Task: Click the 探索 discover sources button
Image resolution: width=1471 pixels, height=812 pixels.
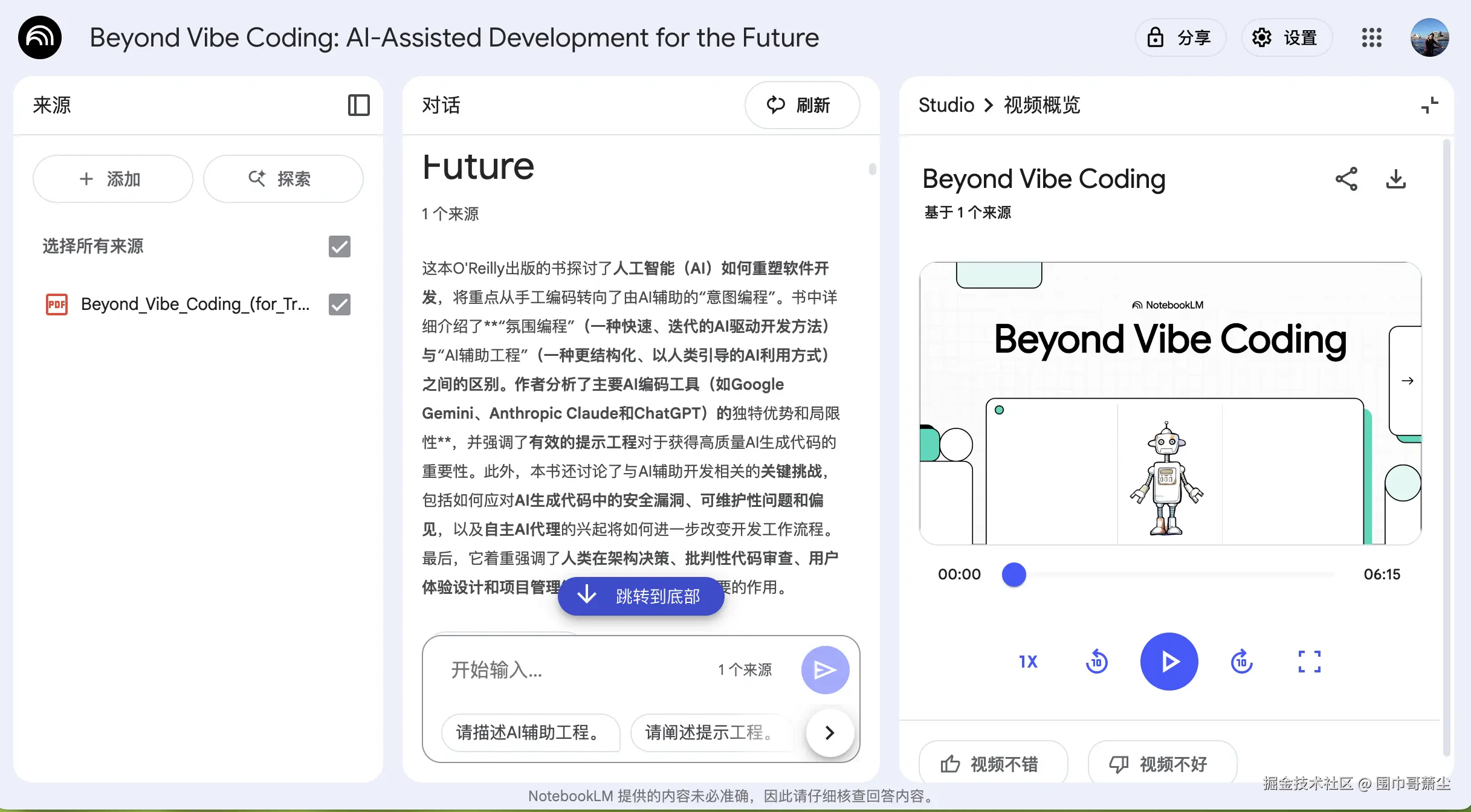Action: pos(283,179)
